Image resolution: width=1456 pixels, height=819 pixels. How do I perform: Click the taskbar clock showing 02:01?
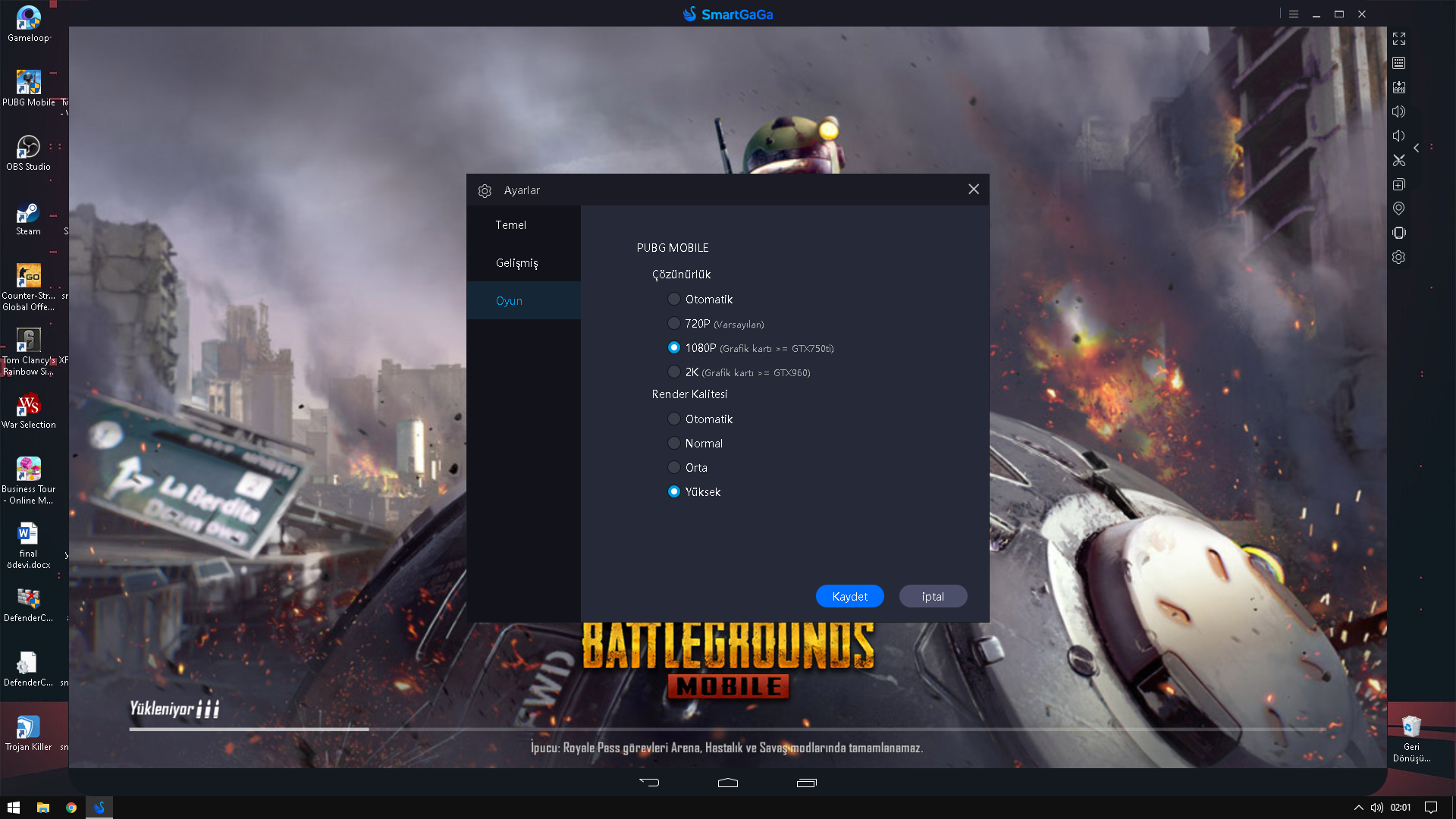pyautogui.click(x=1401, y=808)
